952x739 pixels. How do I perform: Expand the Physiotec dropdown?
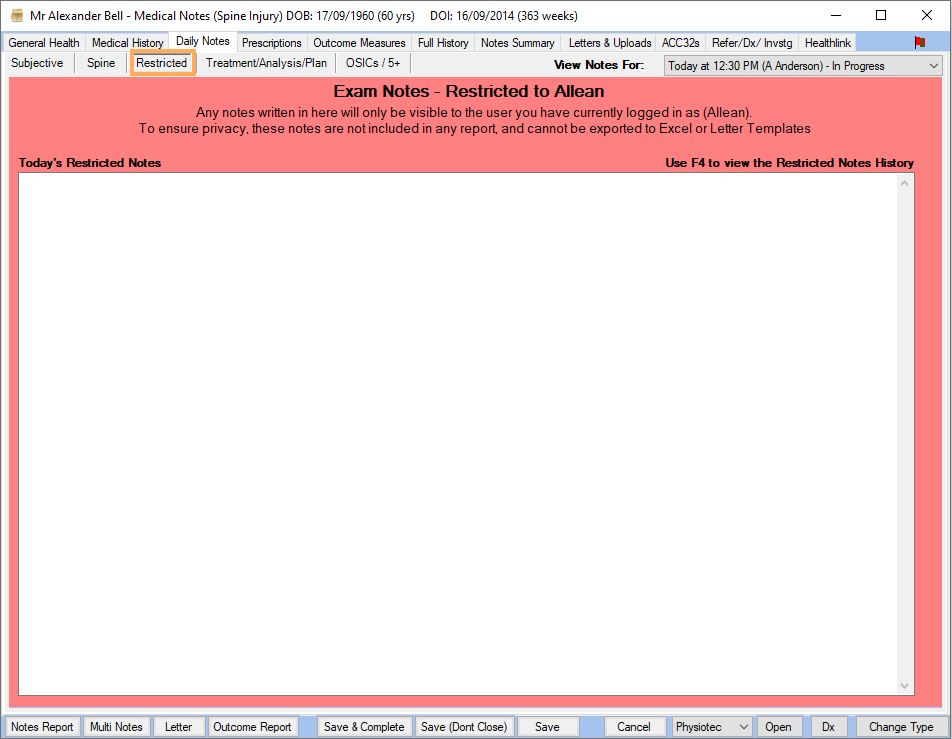[x=711, y=727]
